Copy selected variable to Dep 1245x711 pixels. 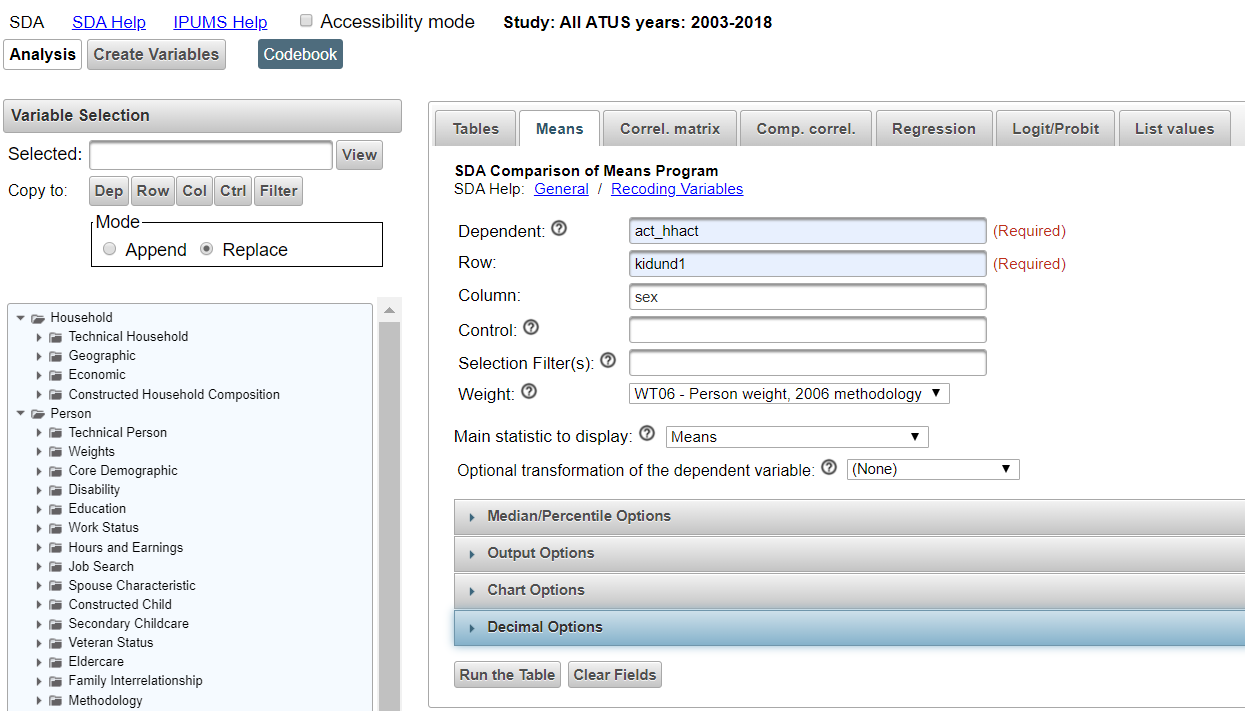pyautogui.click(x=109, y=191)
